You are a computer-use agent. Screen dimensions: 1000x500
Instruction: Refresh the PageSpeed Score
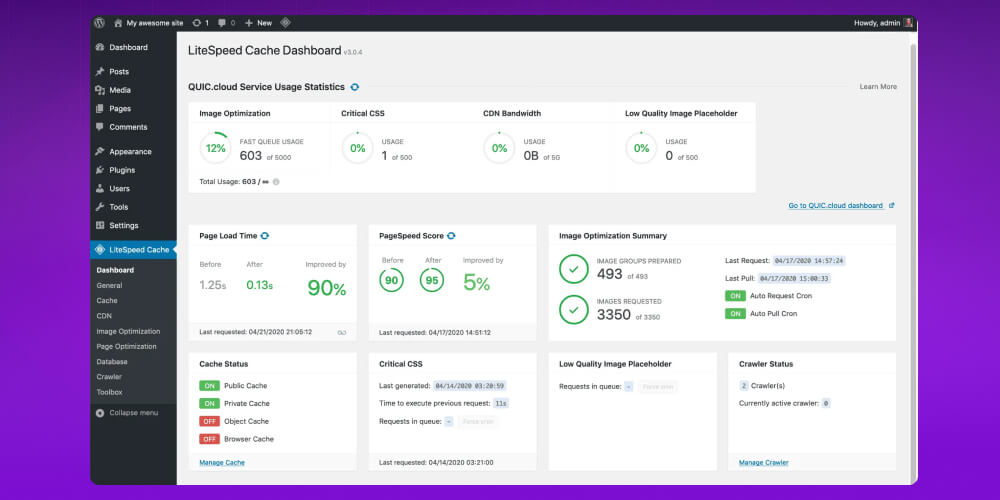tap(451, 236)
